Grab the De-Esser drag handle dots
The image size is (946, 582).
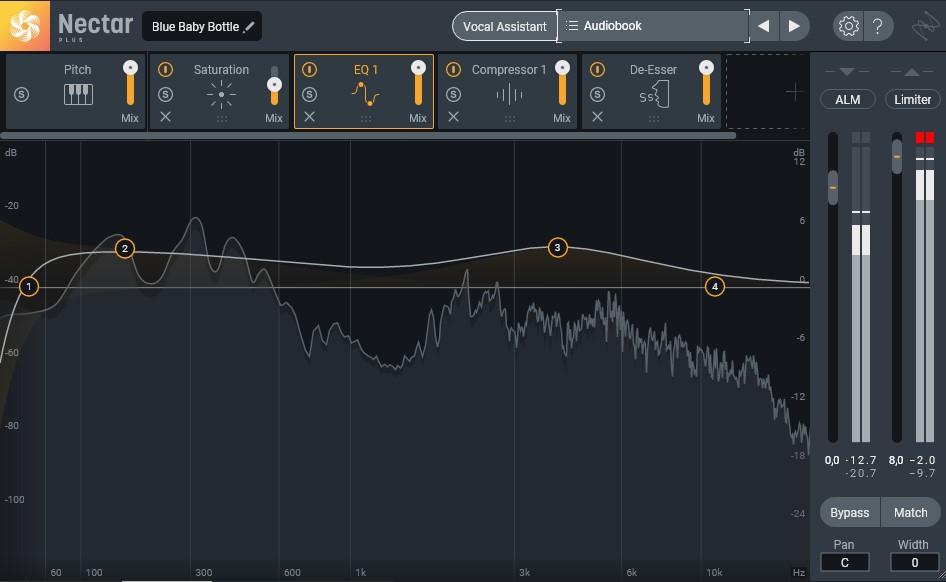tap(654, 119)
